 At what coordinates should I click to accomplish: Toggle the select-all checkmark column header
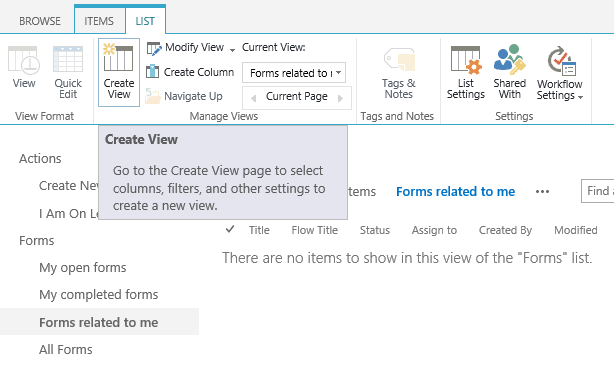click(x=230, y=229)
